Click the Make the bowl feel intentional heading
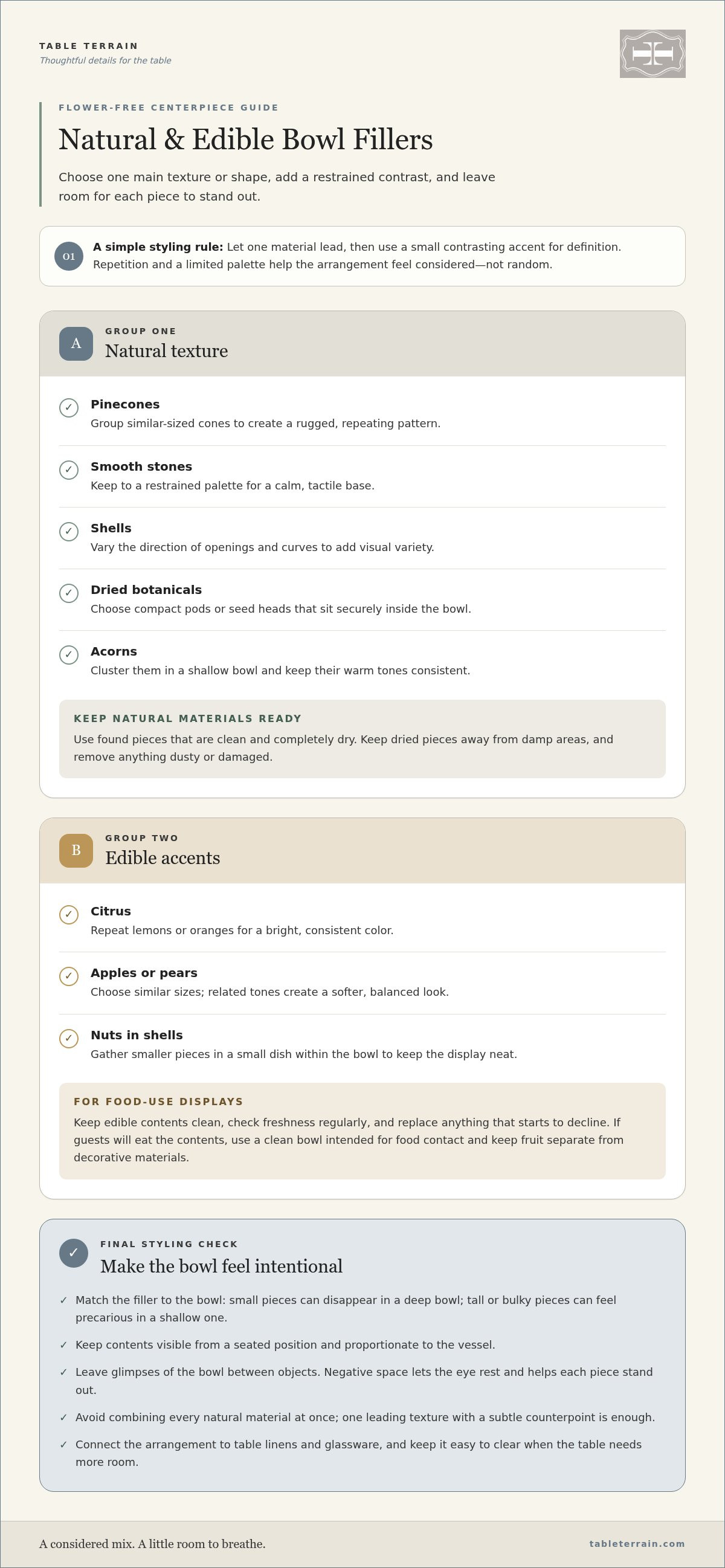The image size is (725, 1568). point(222,1265)
